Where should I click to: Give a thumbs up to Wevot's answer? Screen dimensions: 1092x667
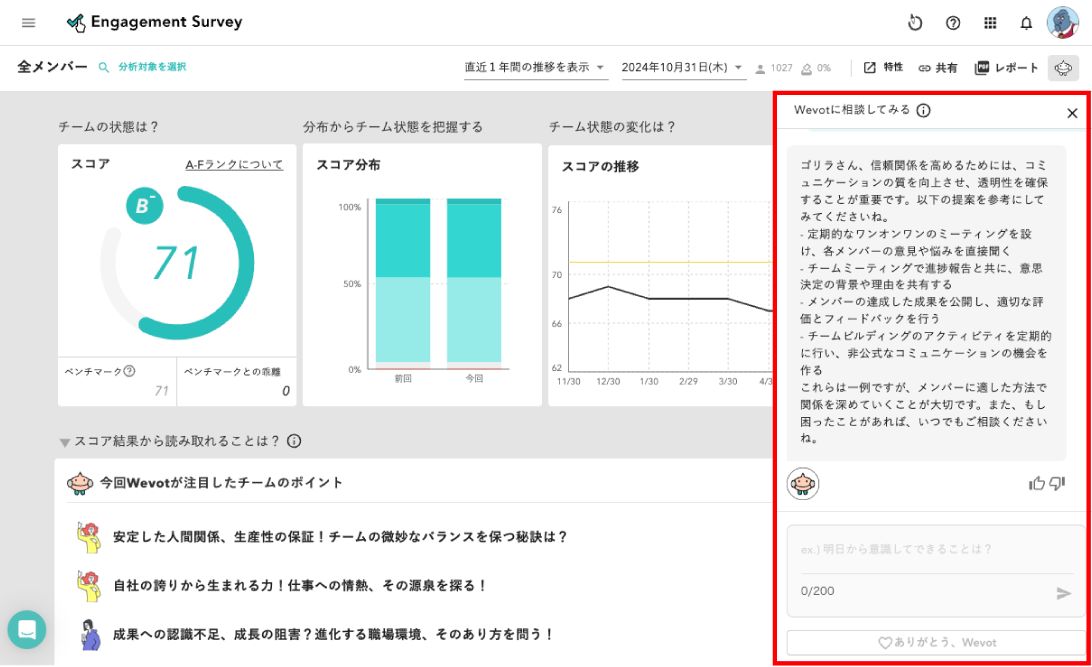click(1038, 481)
